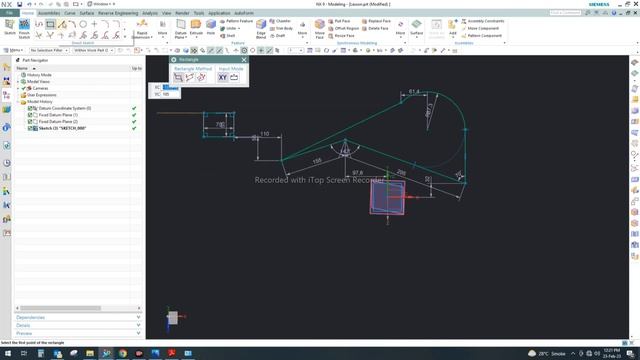The image size is (640, 360).
Task: Open the Within Work Part Only dropdown
Action: tap(93, 50)
